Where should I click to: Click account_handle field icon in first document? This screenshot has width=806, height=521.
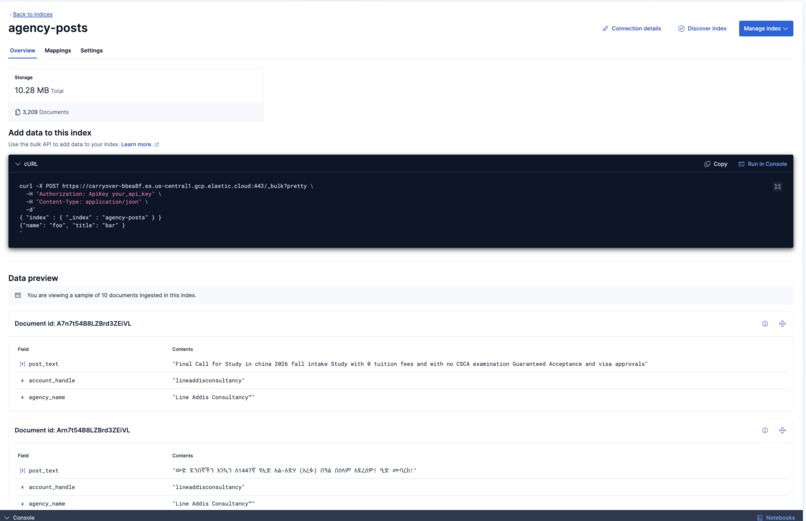22,381
